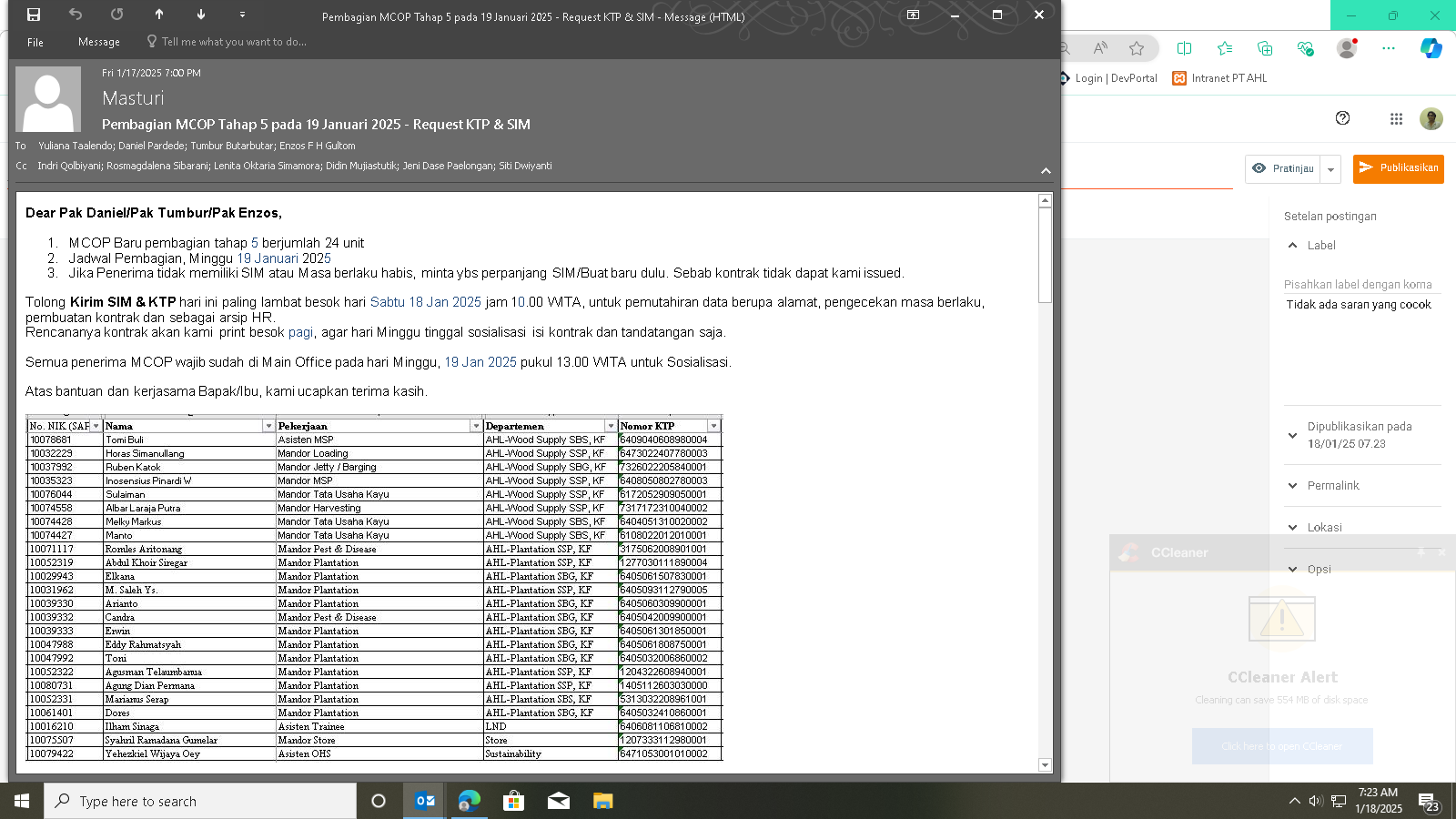Open browser profile avatar
Screen dimensions: 1456x819
click(1347, 48)
